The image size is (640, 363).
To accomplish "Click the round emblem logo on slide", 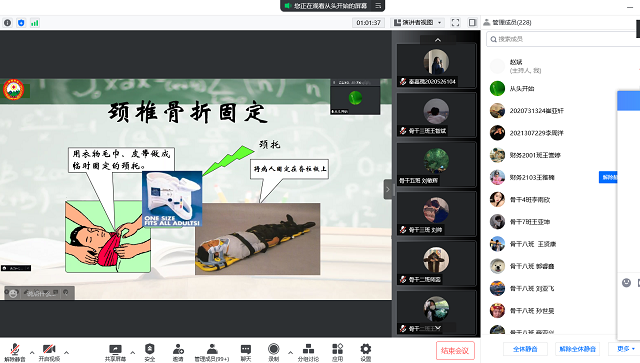I will click(x=13, y=89).
